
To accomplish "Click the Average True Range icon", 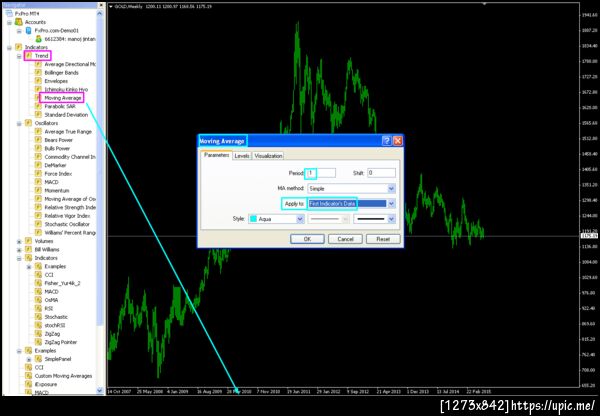I will pyautogui.click(x=38, y=131).
